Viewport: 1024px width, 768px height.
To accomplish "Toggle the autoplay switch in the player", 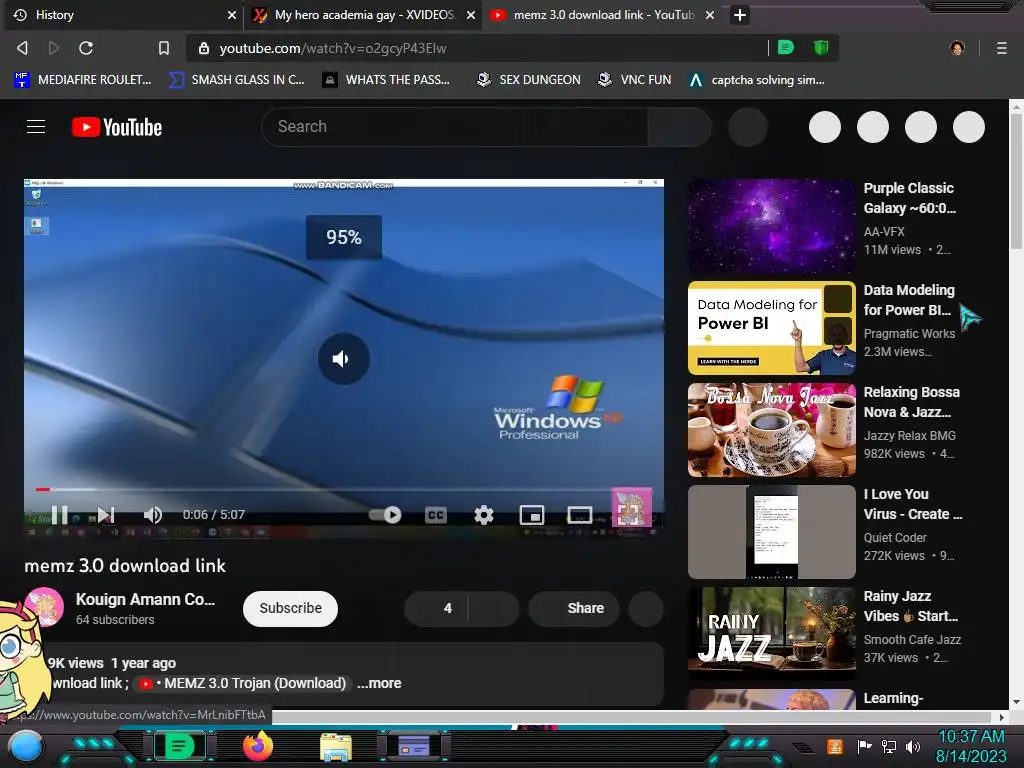I will pyautogui.click(x=385, y=515).
